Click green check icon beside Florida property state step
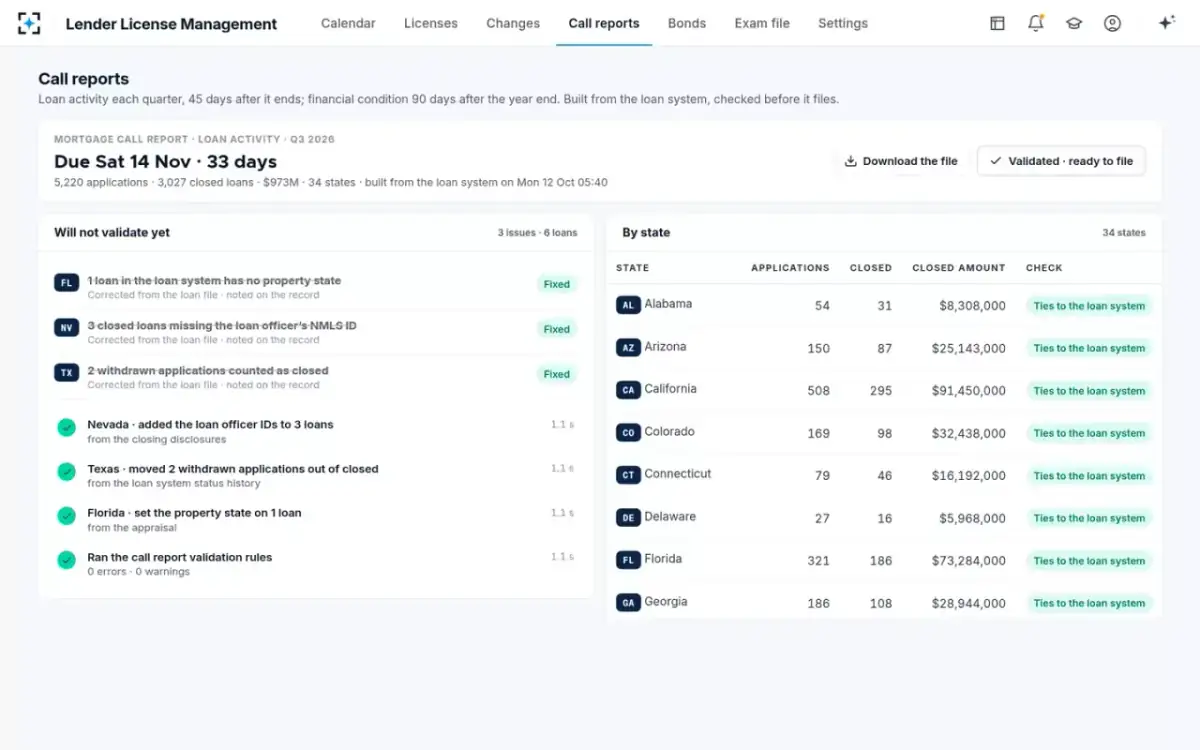Image resolution: width=1200 pixels, height=750 pixels. pyautogui.click(x=66, y=516)
